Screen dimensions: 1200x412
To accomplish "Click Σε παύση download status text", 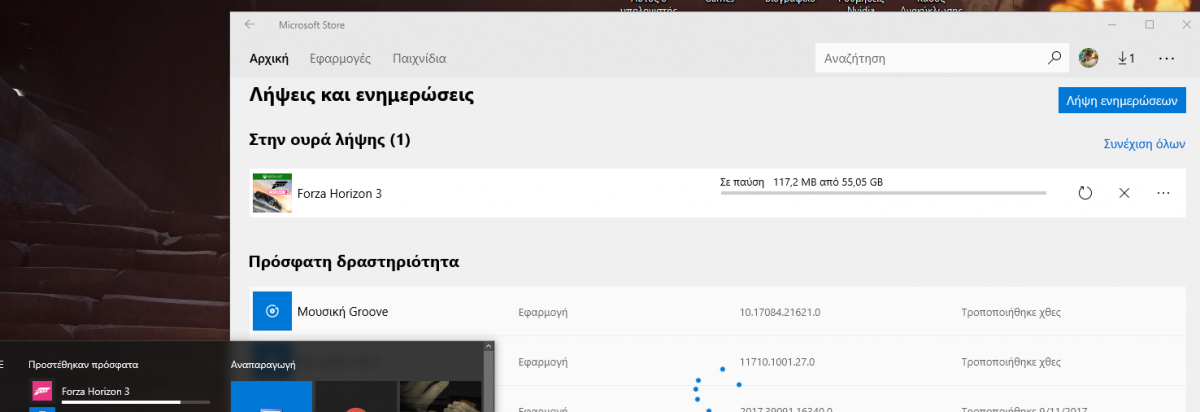I will point(742,182).
